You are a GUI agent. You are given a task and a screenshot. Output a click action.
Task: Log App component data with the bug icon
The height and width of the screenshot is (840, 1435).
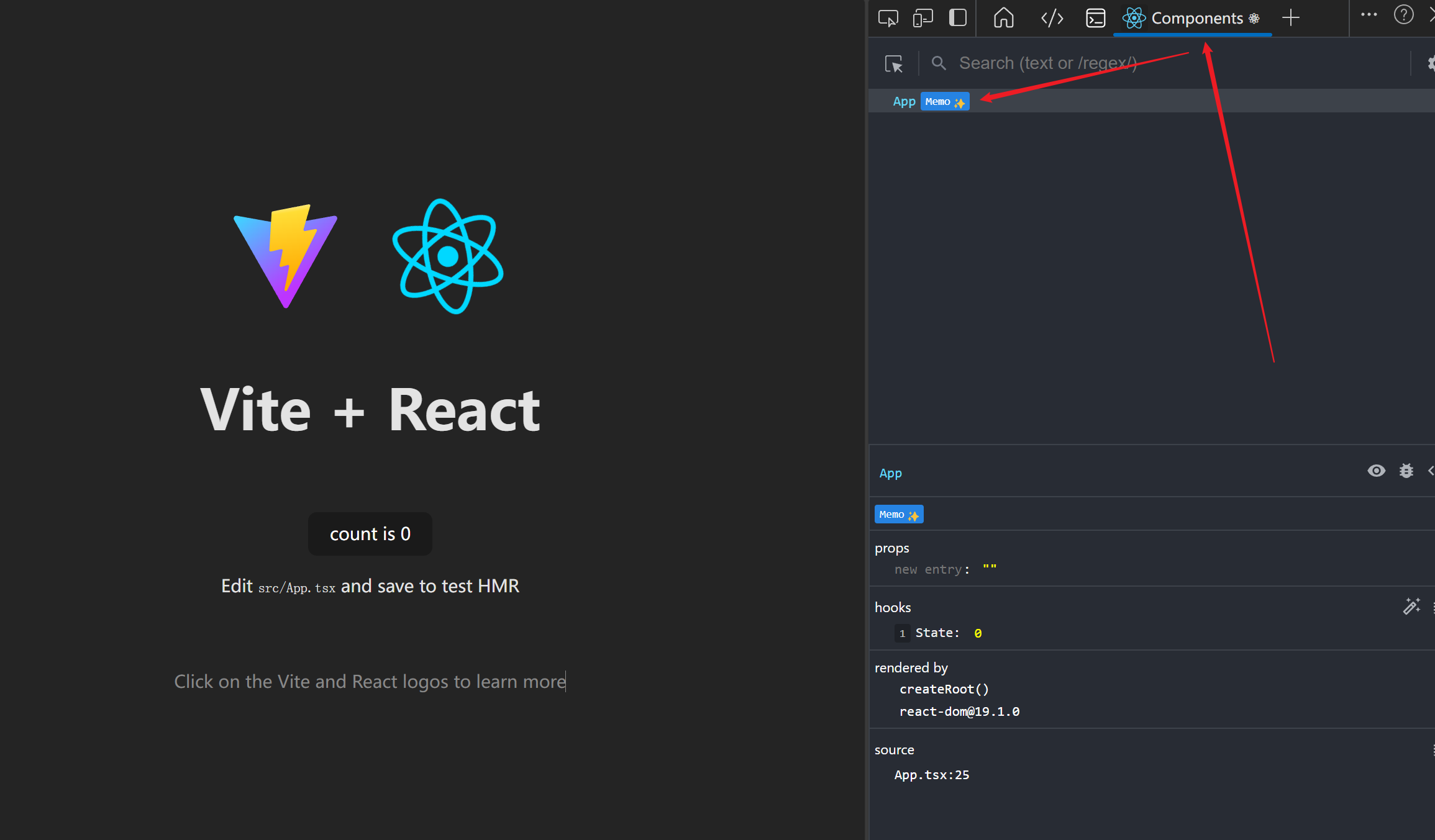(x=1406, y=471)
